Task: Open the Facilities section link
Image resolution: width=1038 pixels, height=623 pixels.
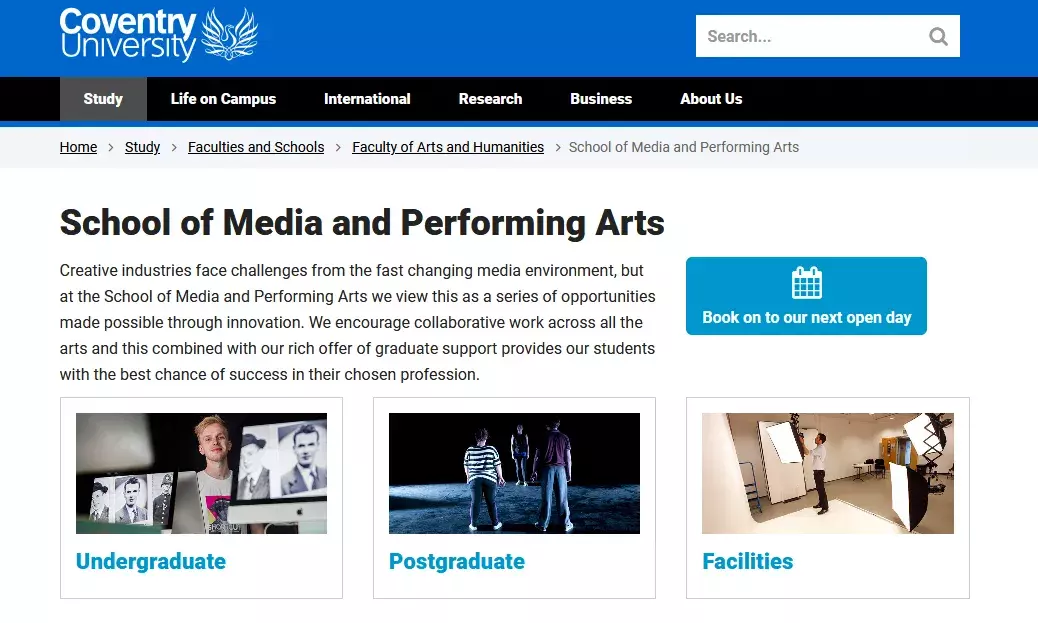Action: [x=747, y=561]
